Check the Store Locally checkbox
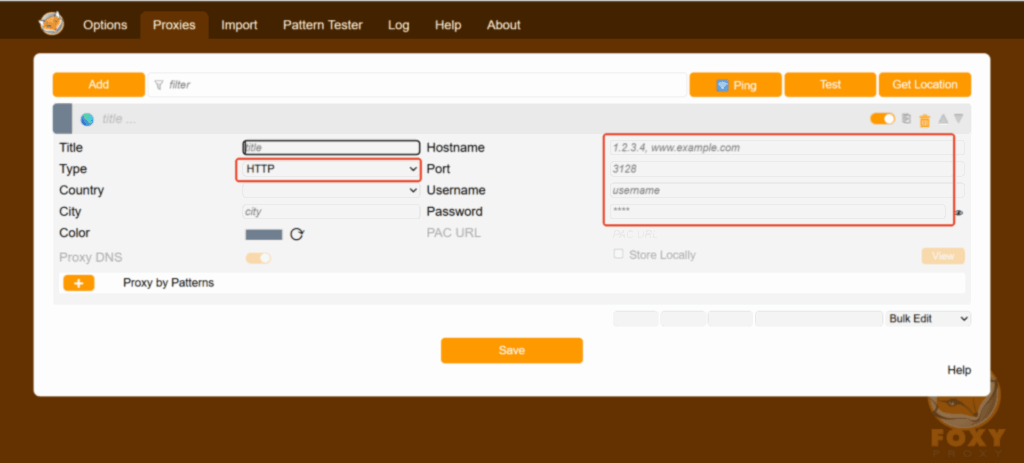The width and height of the screenshot is (1024, 463). click(618, 254)
